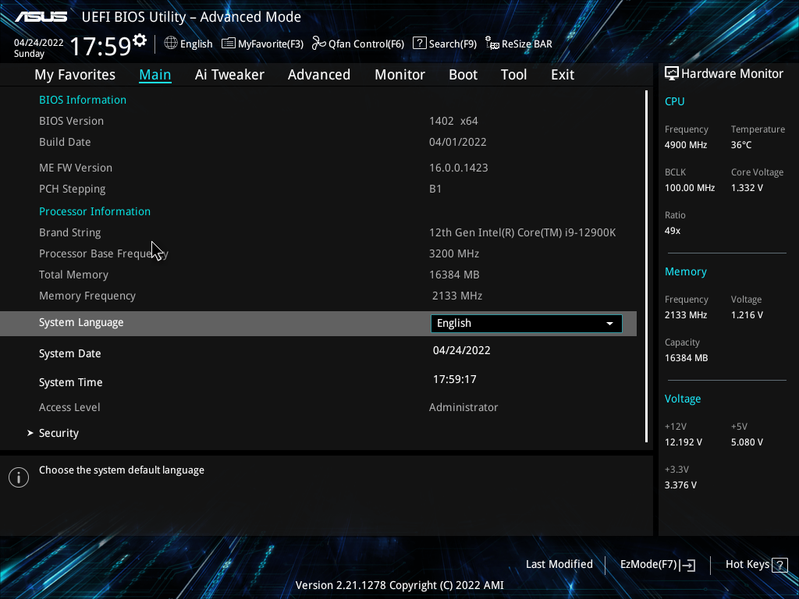Switch to My Favorites tab
The height and width of the screenshot is (599, 799).
(75, 75)
